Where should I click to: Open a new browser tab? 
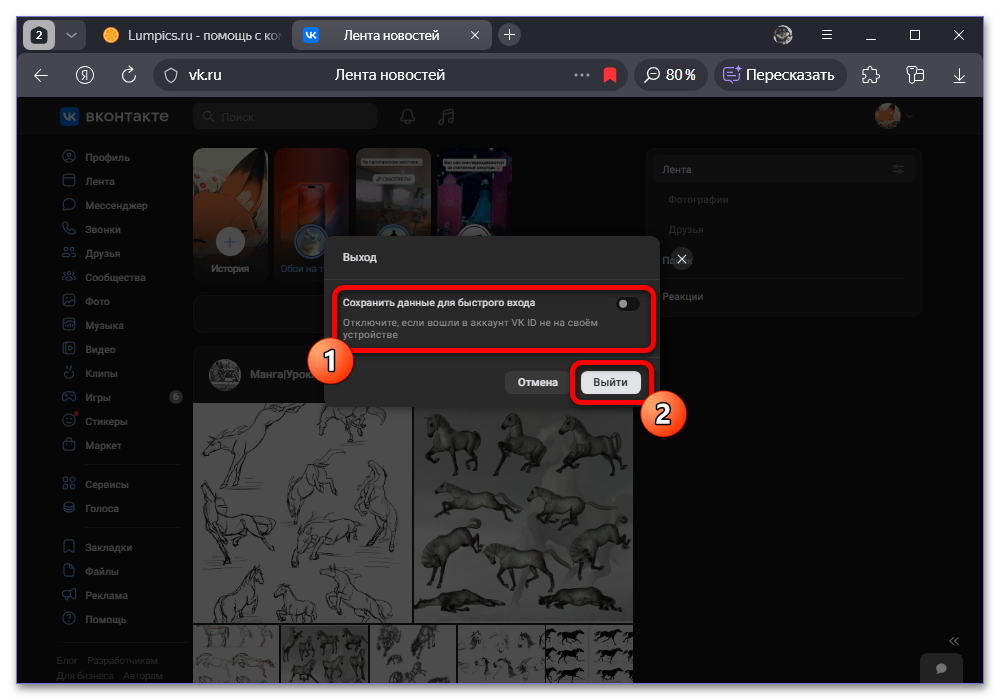509,35
